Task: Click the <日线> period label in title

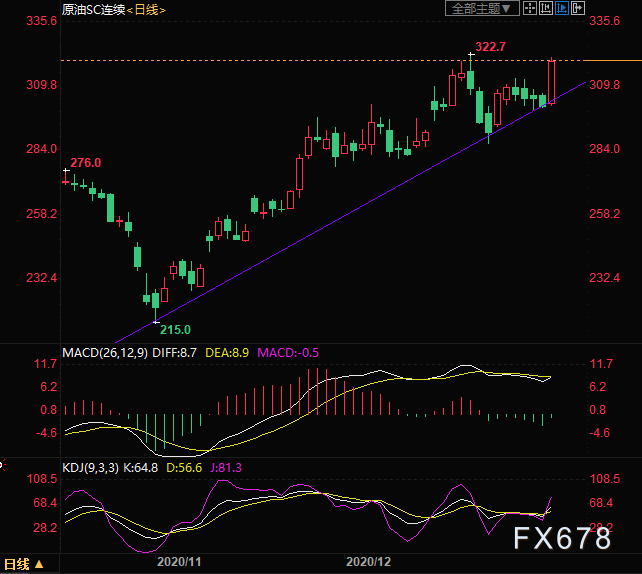Action: point(146,10)
